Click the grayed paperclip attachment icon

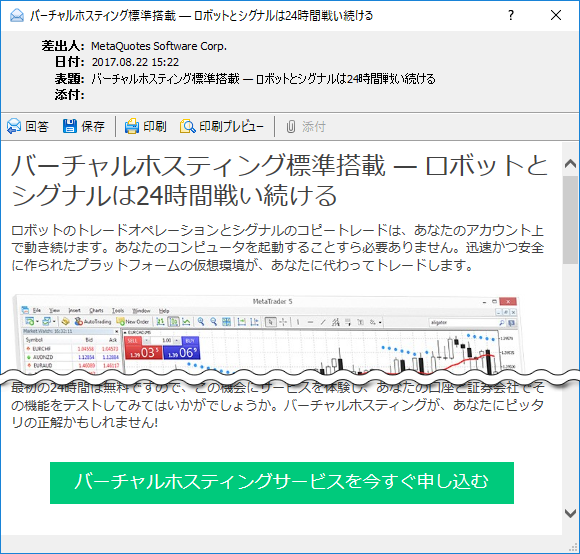[291, 127]
